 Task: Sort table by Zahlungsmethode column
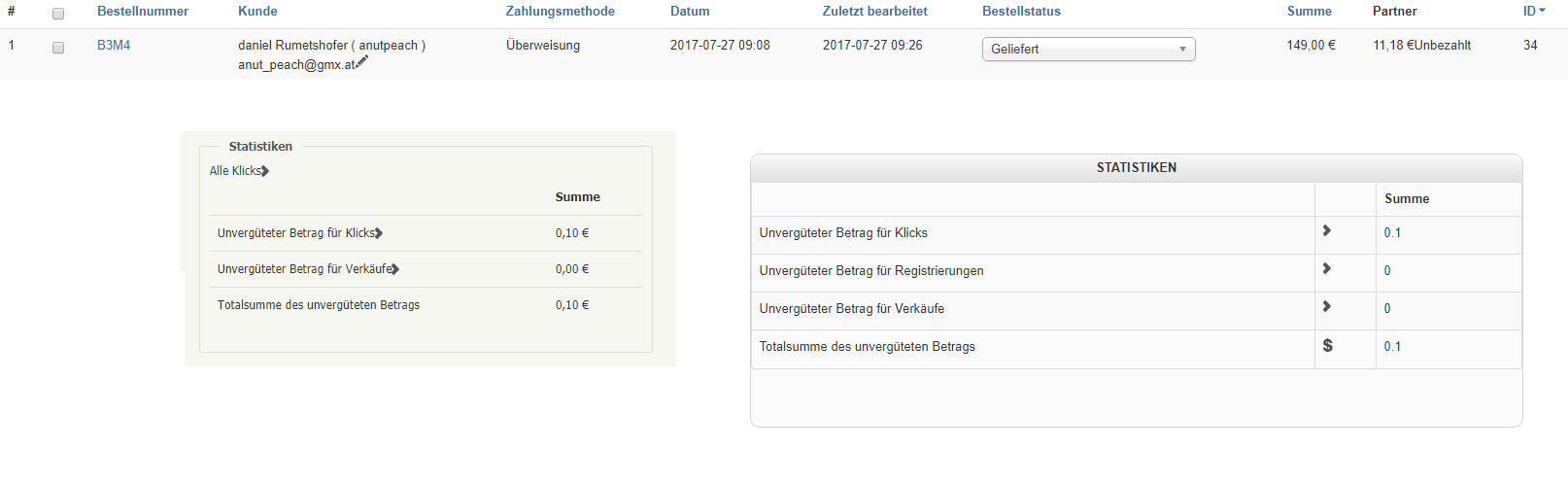pyautogui.click(x=560, y=11)
